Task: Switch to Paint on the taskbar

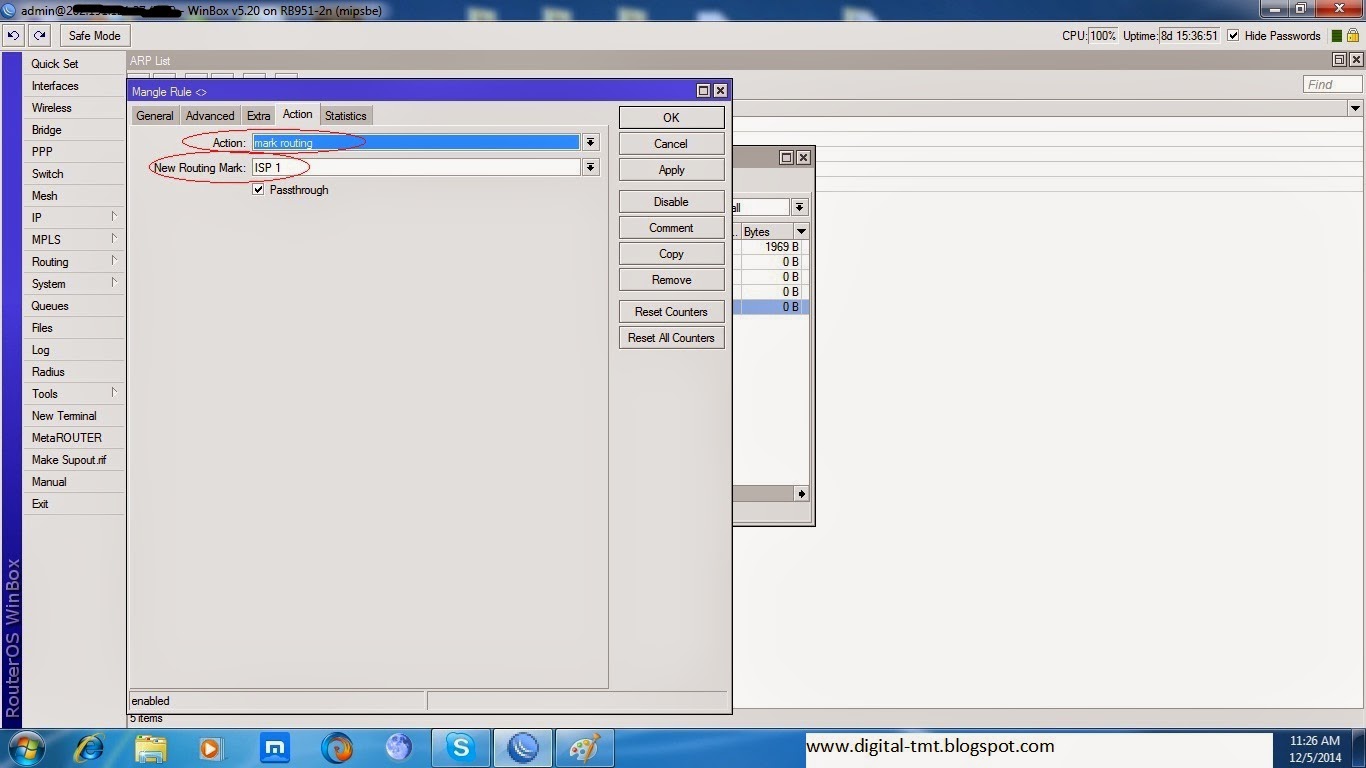Action: [x=585, y=748]
